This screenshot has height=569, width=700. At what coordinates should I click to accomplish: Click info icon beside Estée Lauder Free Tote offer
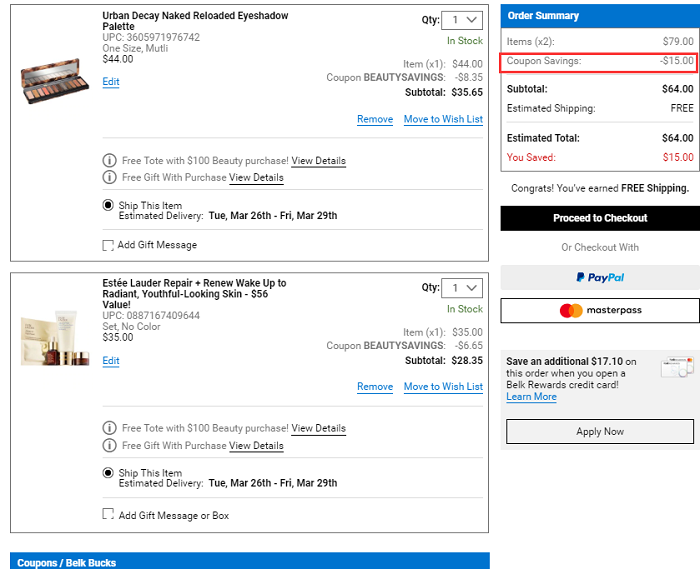109,428
